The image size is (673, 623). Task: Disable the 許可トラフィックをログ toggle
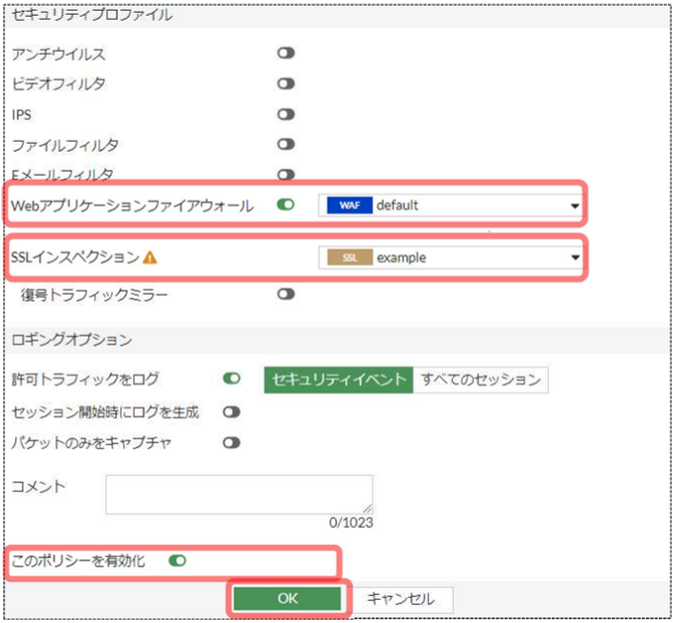[232, 379]
